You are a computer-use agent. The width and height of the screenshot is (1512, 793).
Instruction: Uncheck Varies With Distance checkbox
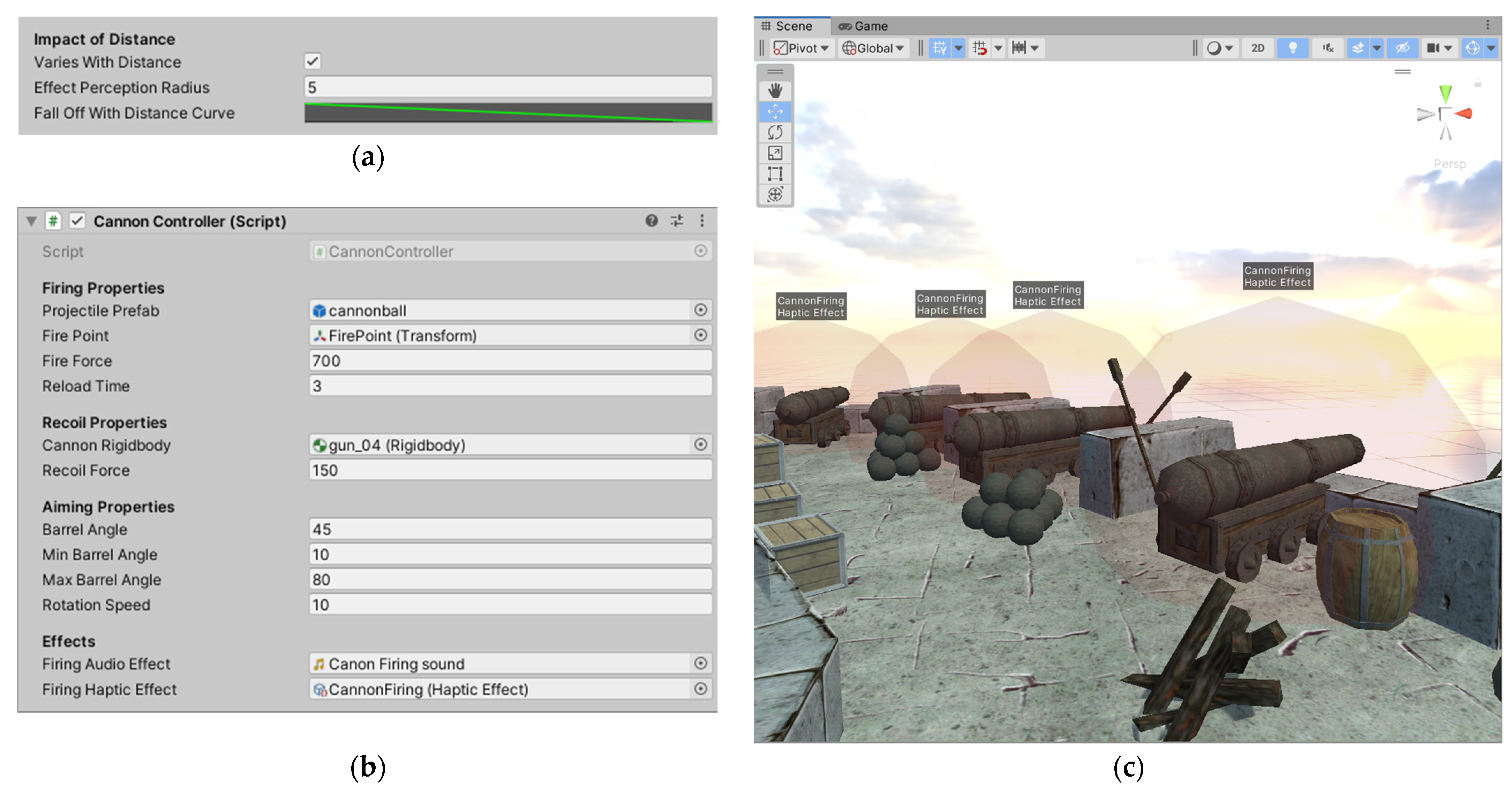coord(312,61)
